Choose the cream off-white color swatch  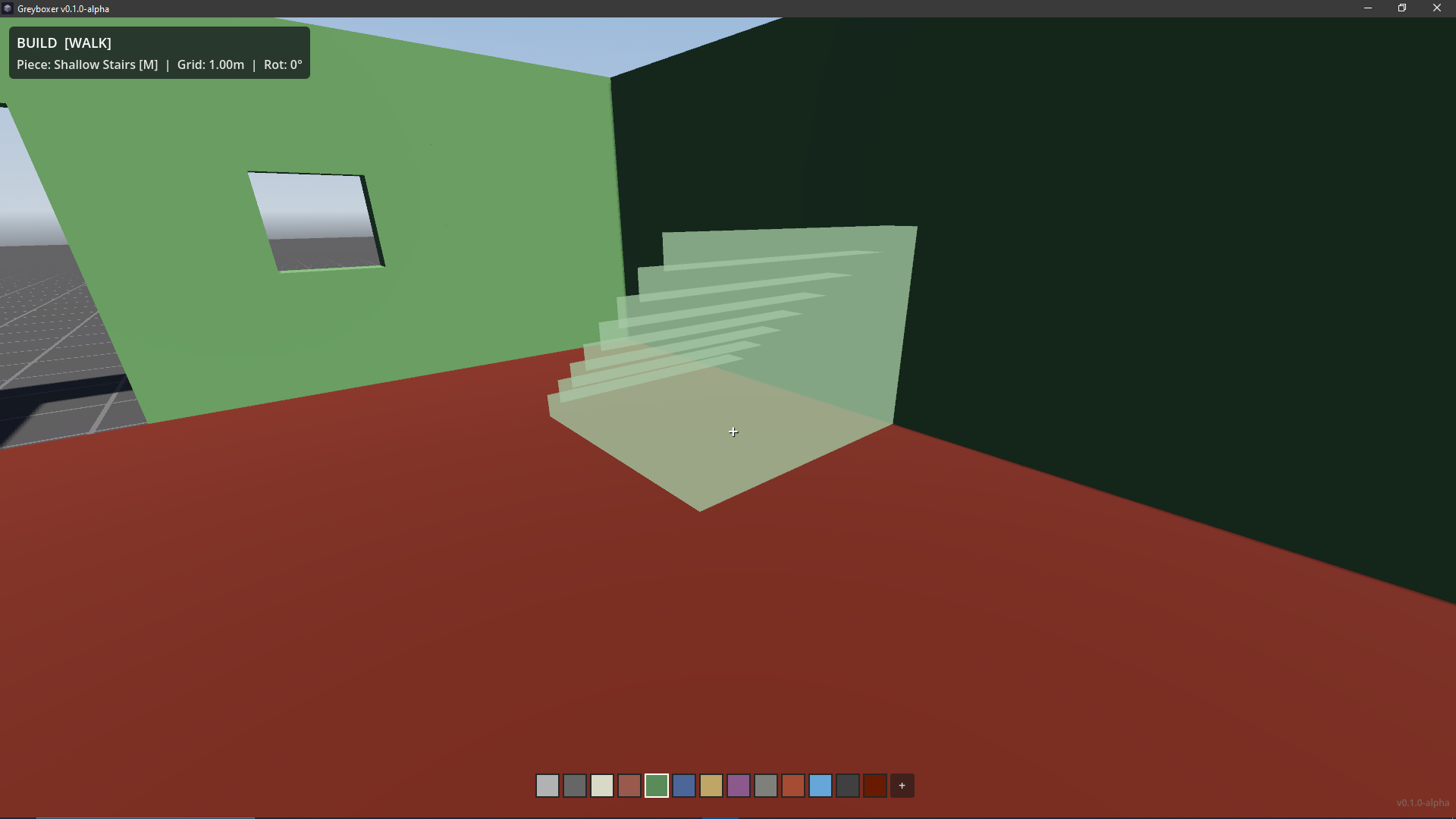click(601, 786)
